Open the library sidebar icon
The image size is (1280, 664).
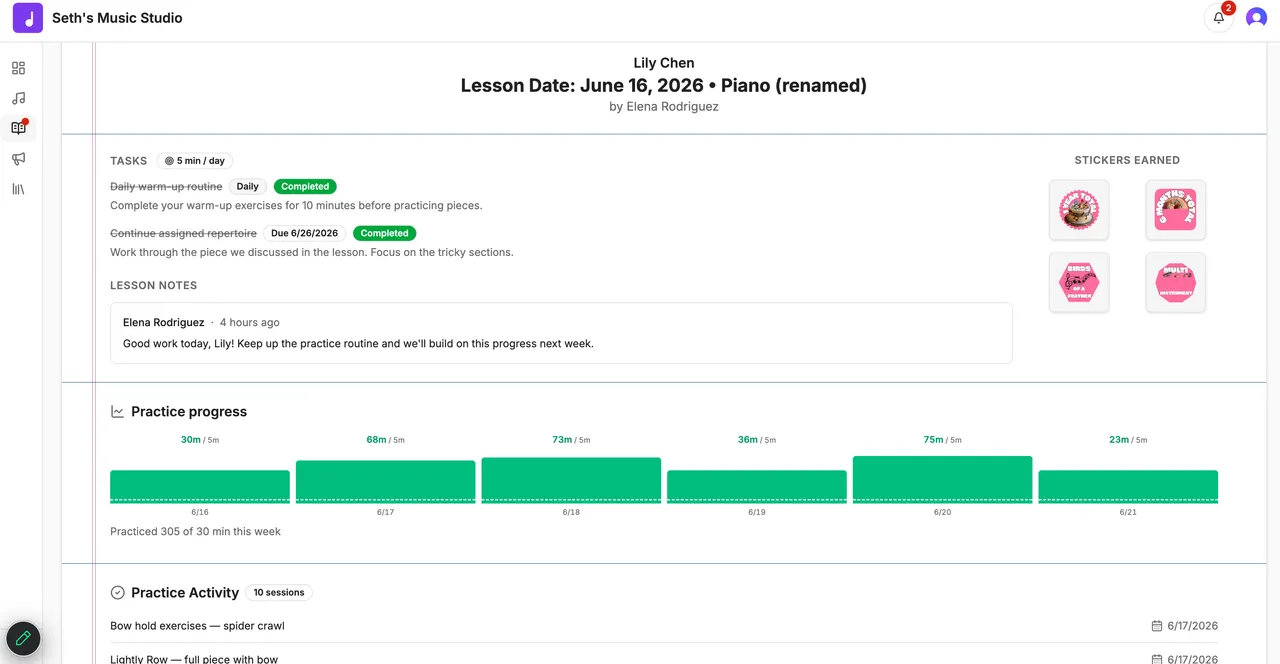18,188
